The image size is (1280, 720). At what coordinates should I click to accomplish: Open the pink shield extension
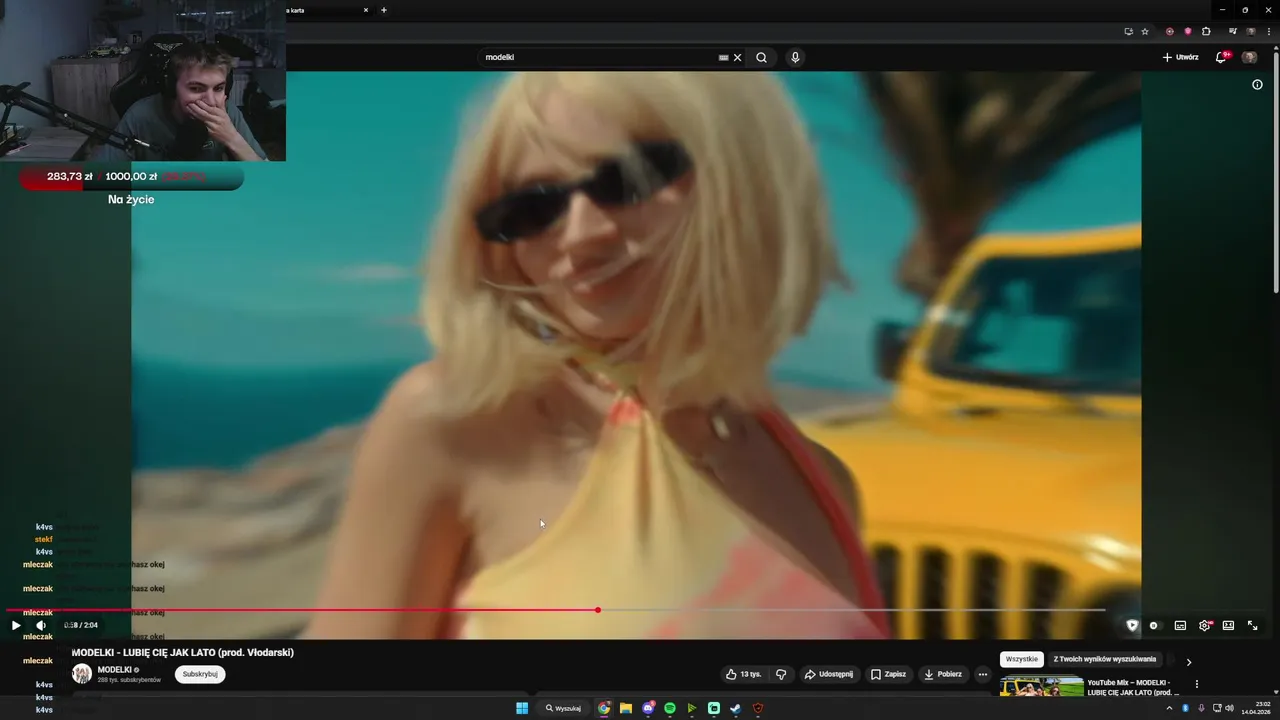[x=1188, y=31]
